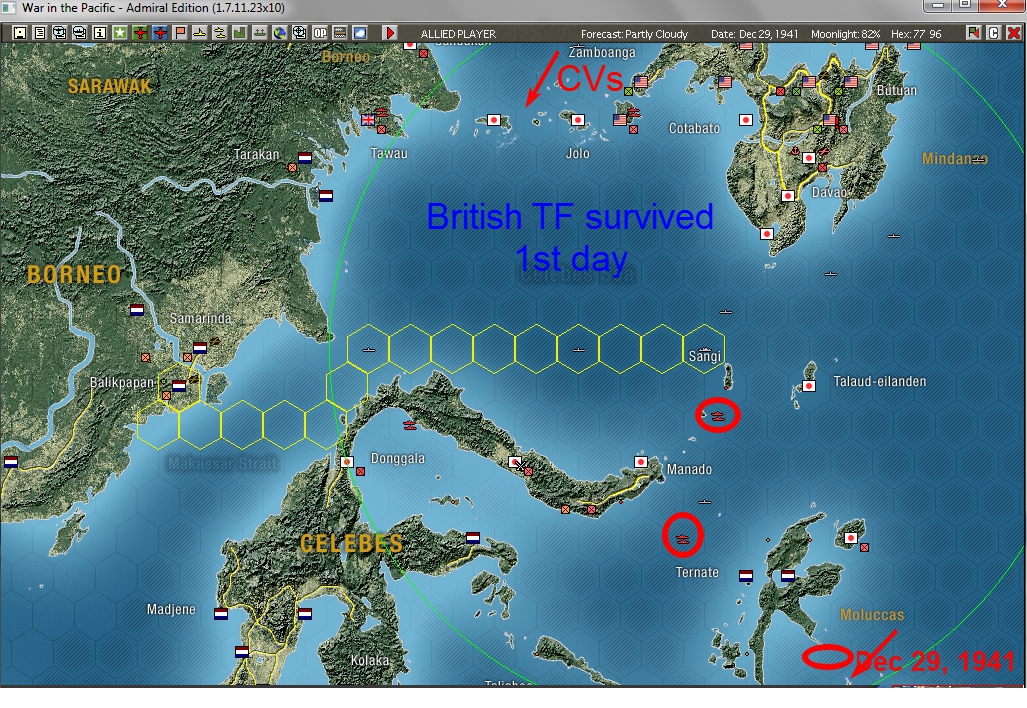Click the green factory industry icon
This screenshot has height=708, width=1027.
tap(240, 33)
